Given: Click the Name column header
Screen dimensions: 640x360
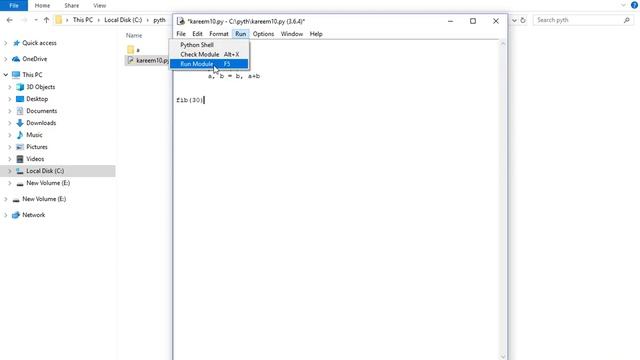Looking at the screenshot, I should 134,36.
